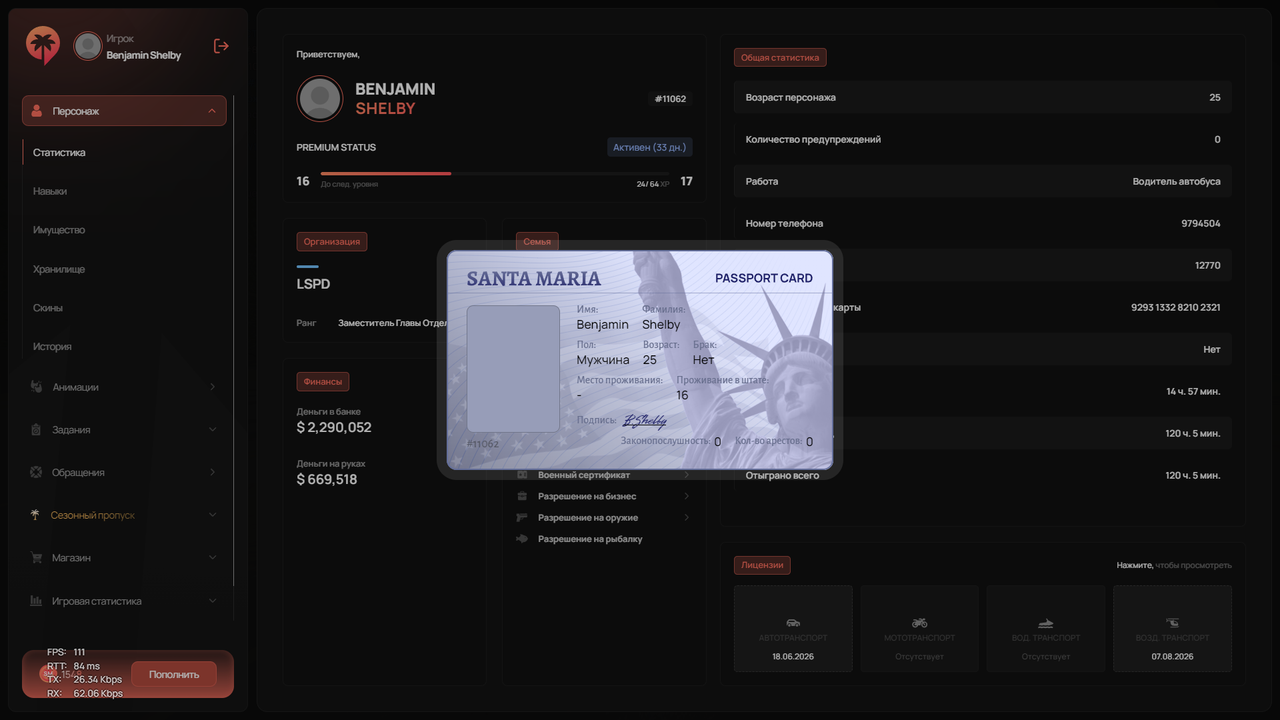Collapse the Персонаж section chevron

[212, 111]
